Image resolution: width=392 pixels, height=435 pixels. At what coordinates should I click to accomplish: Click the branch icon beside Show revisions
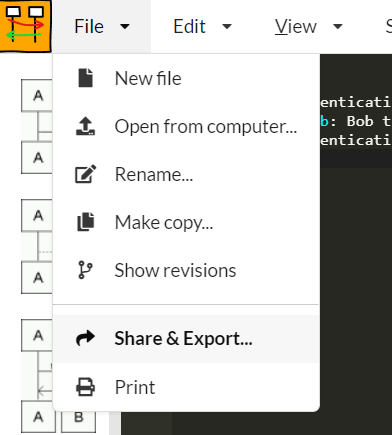click(x=85, y=270)
